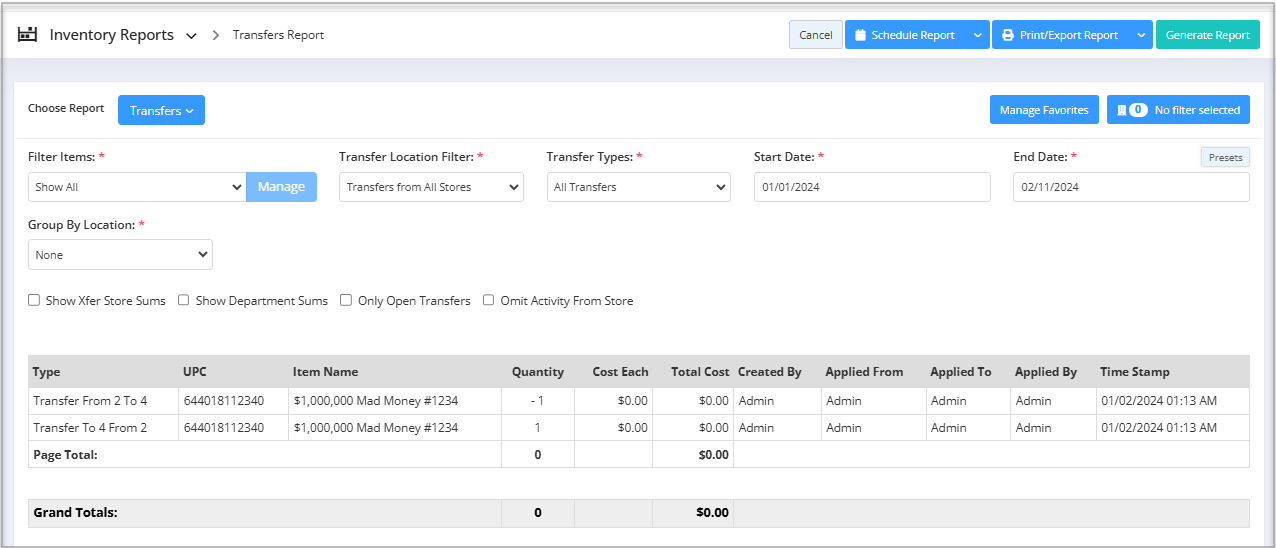The height and width of the screenshot is (548, 1276).
Task: Enable Show Department Sums checkbox
Action: [184, 300]
